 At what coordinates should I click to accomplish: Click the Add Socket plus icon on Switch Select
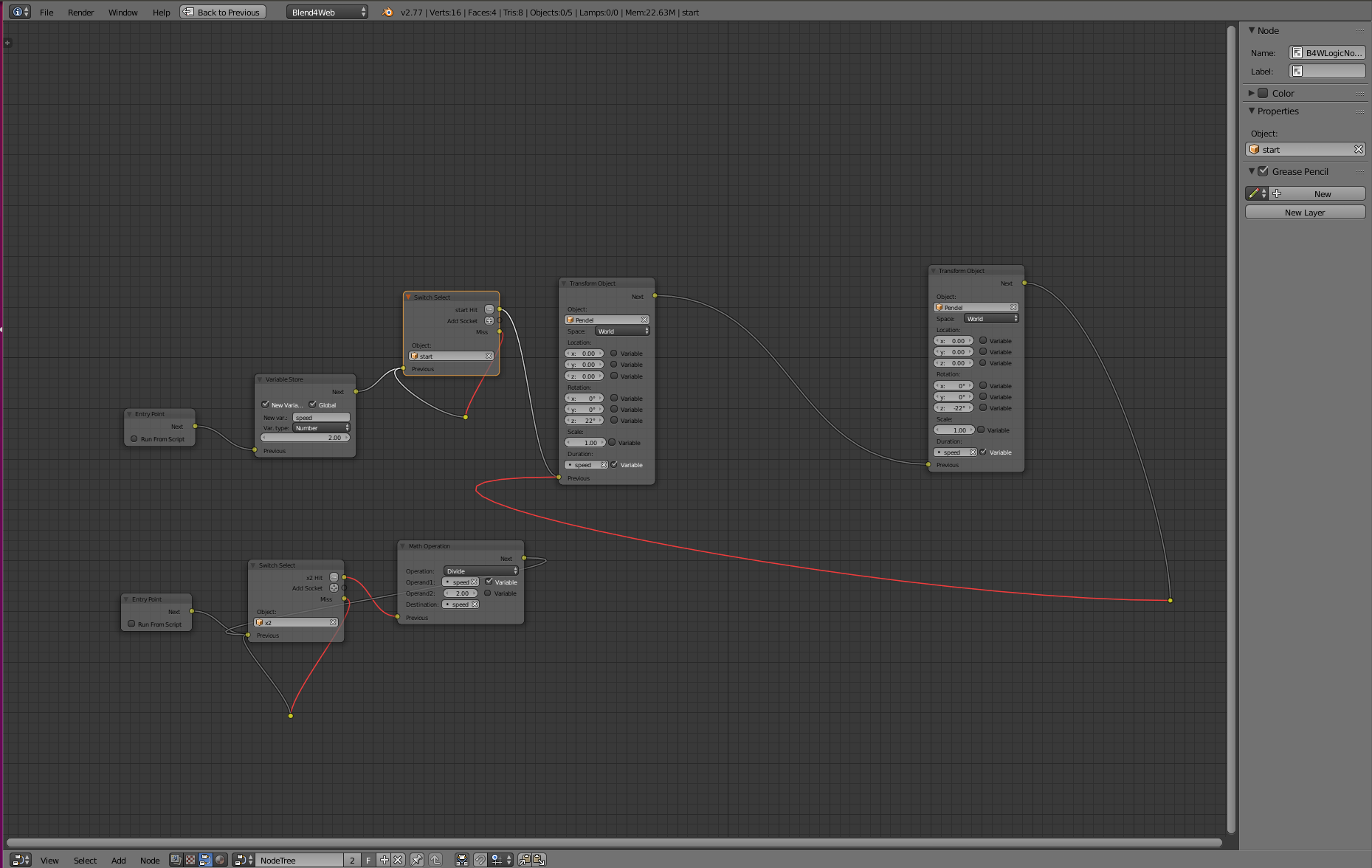tap(489, 321)
